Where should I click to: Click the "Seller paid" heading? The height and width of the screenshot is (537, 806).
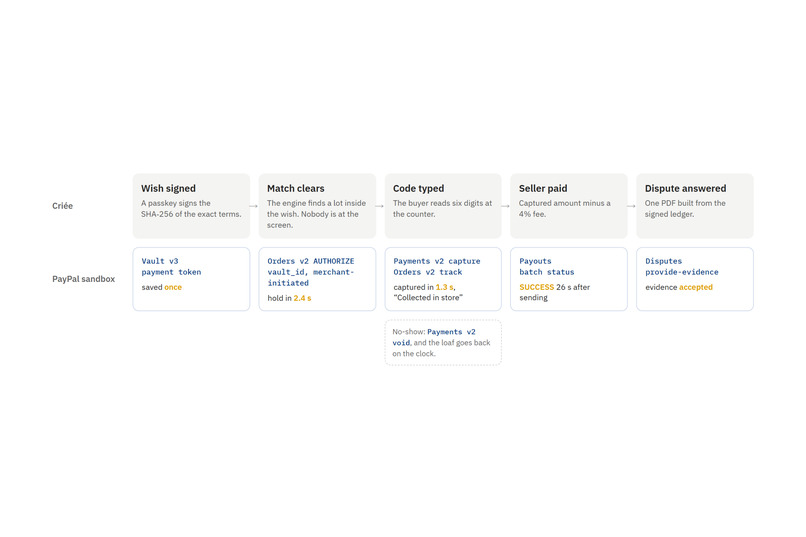tap(543, 188)
